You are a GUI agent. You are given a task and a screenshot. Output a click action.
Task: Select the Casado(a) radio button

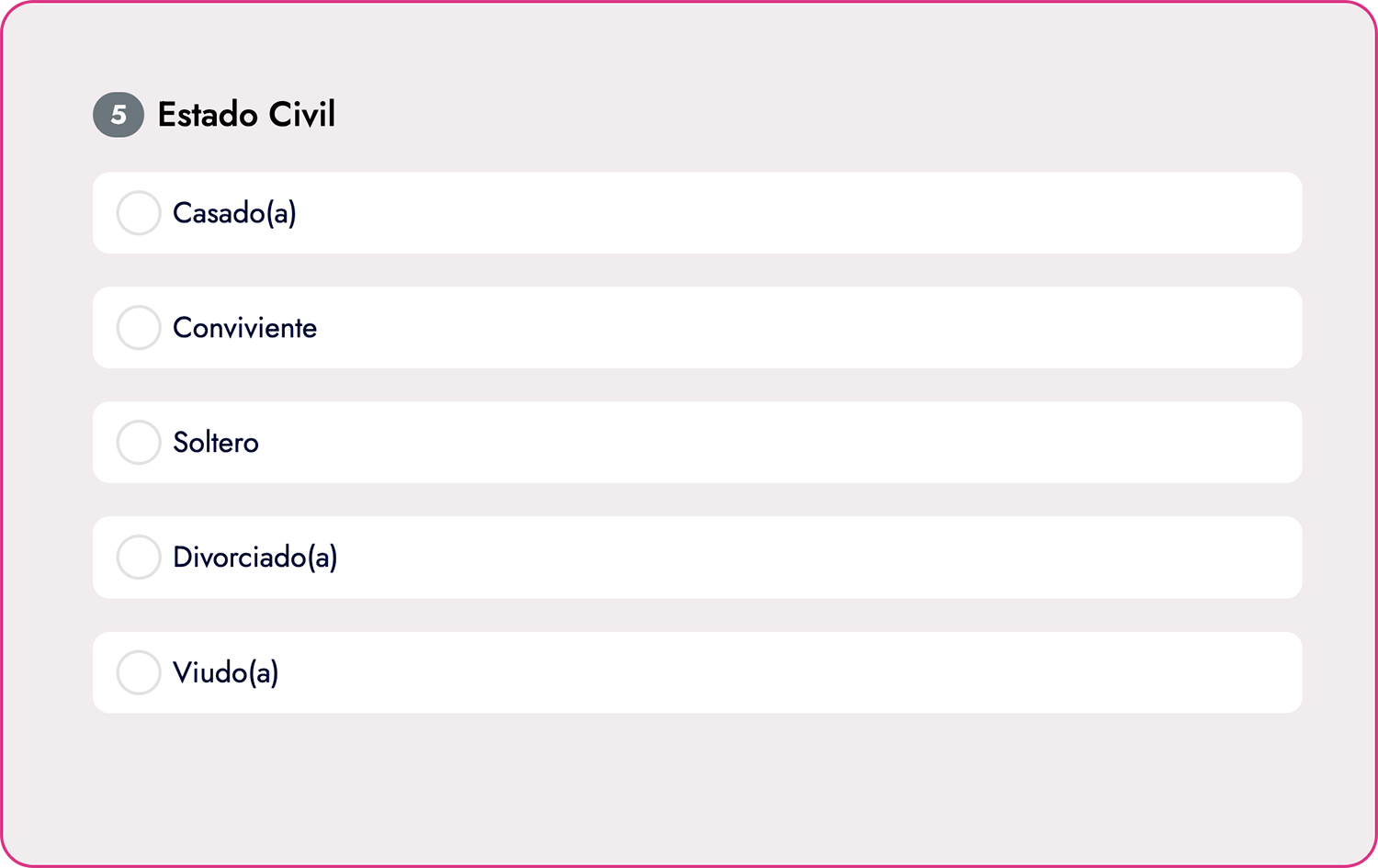coord(139,213)
